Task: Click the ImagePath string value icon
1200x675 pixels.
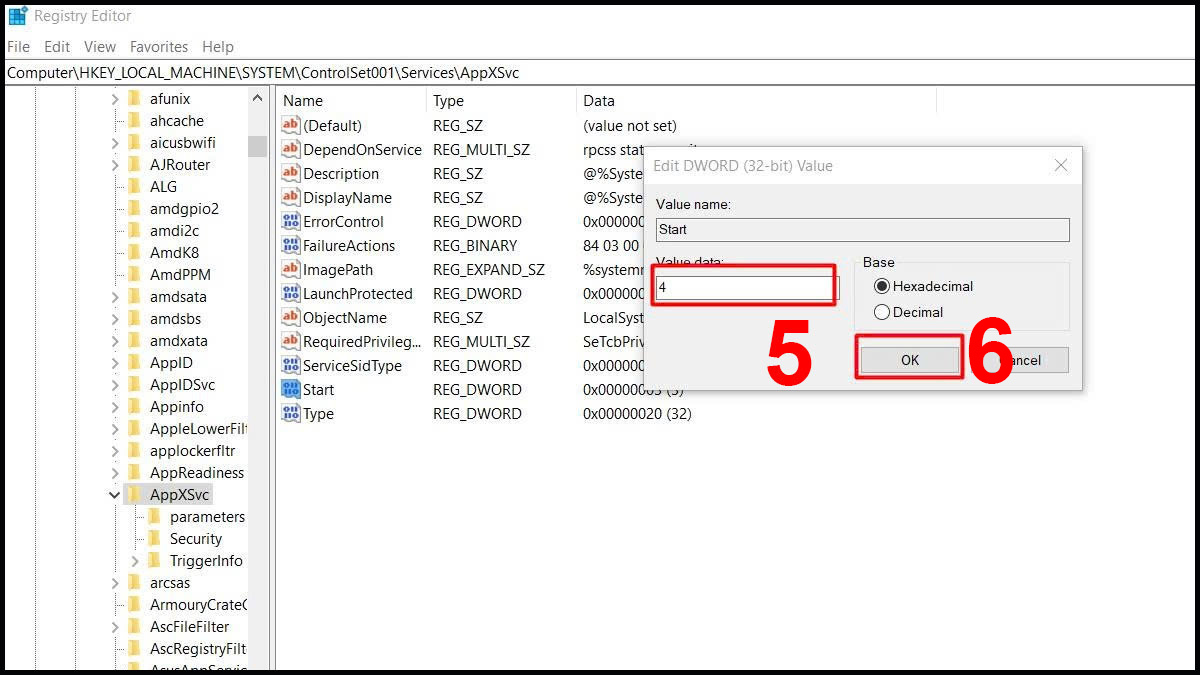Action: (x=291, y=270)
